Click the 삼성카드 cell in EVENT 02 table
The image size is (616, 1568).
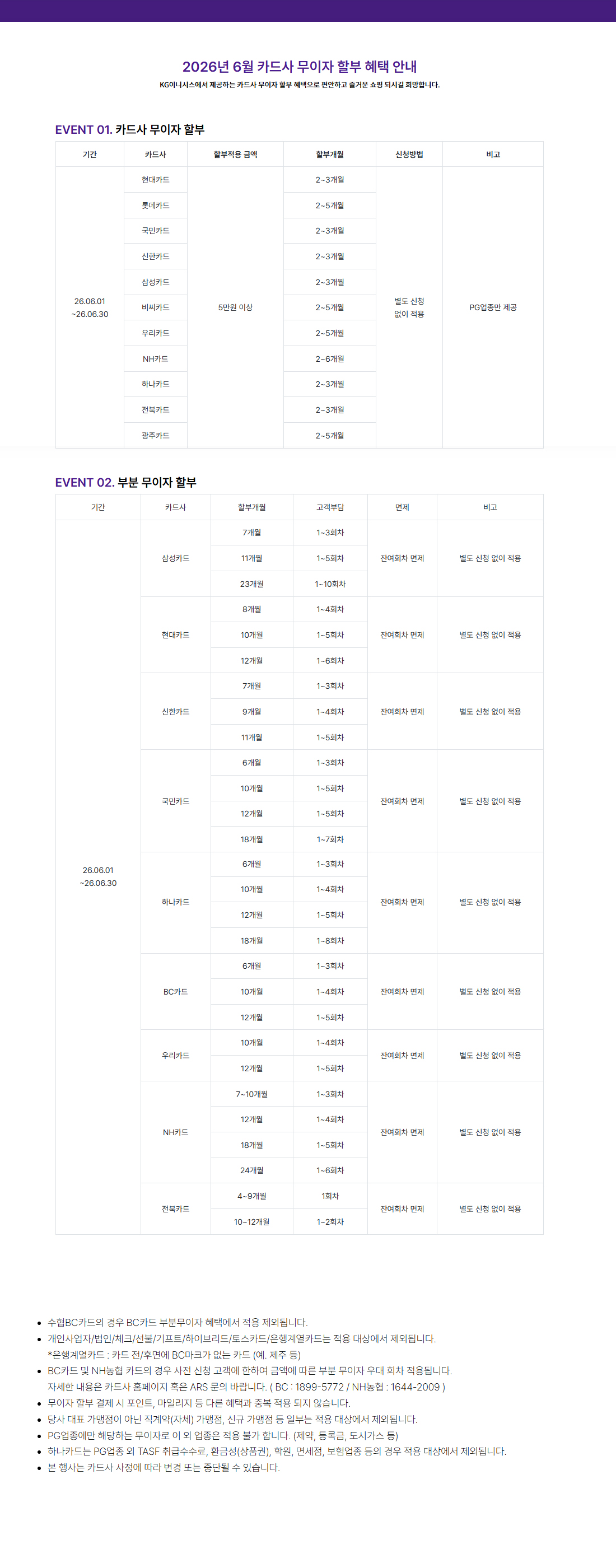[x=175, y=558]
